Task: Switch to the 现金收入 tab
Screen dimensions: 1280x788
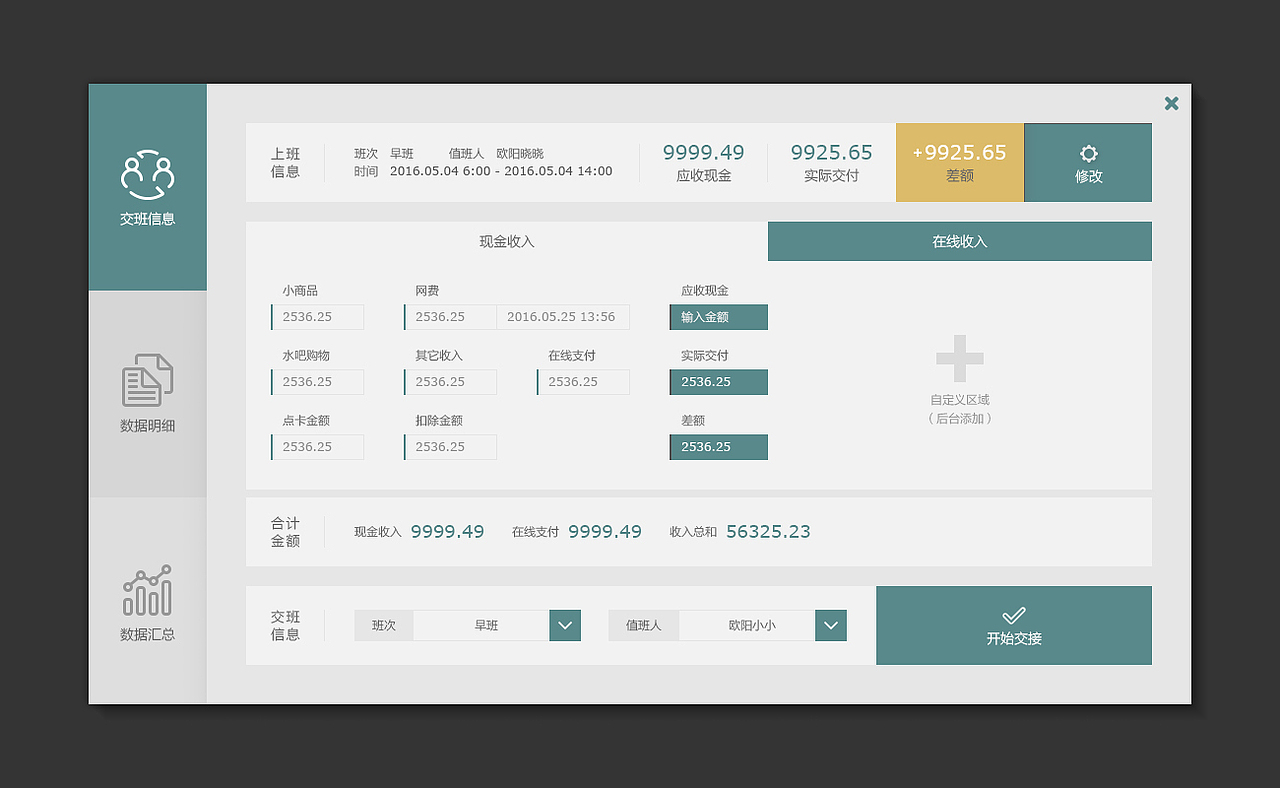Action: pyautogui.click(x=506, y=241)
